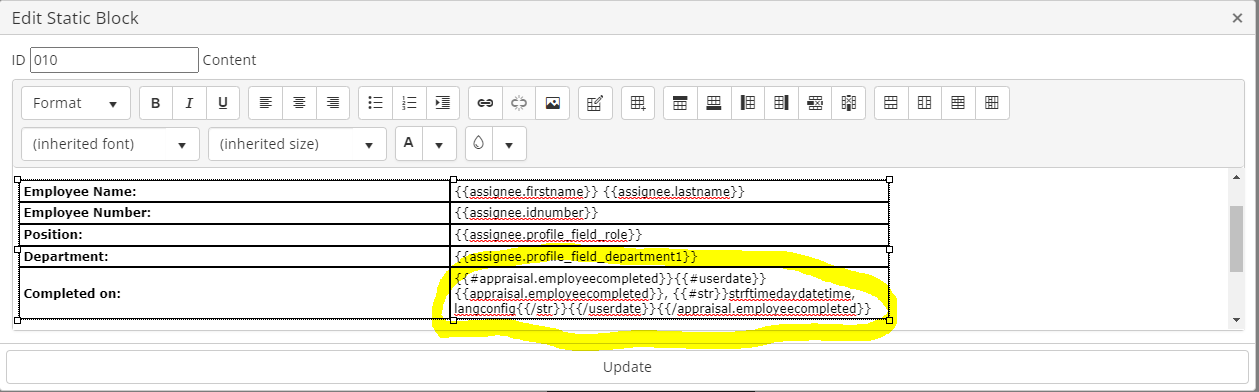The width and height of the screenshot is (1259, 392).
Task: Center align the text
Action: point(299,103)
